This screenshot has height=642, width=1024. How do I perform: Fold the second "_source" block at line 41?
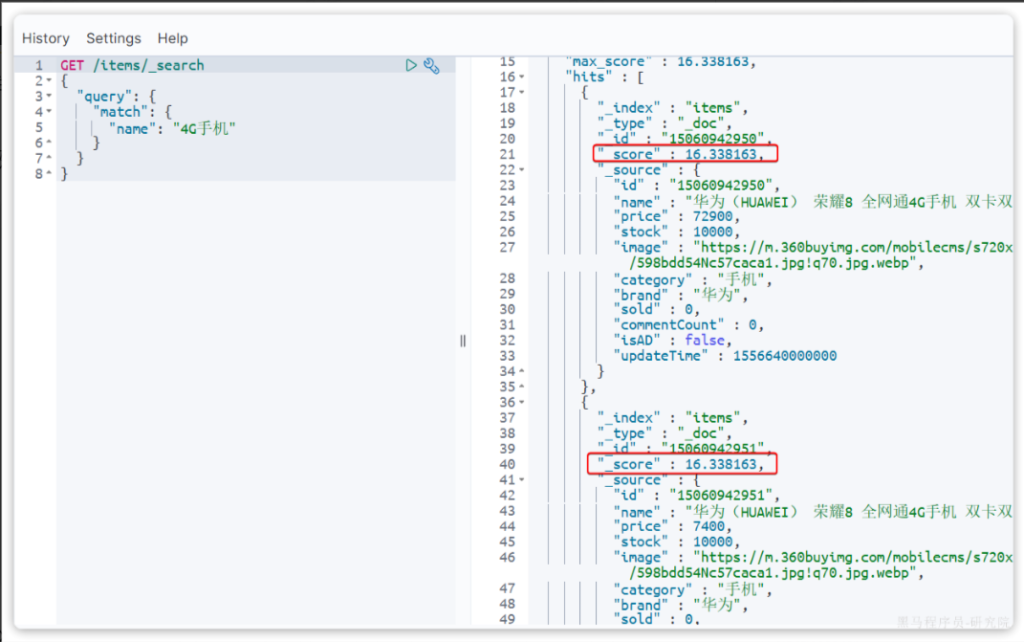[x=522, y=480]
